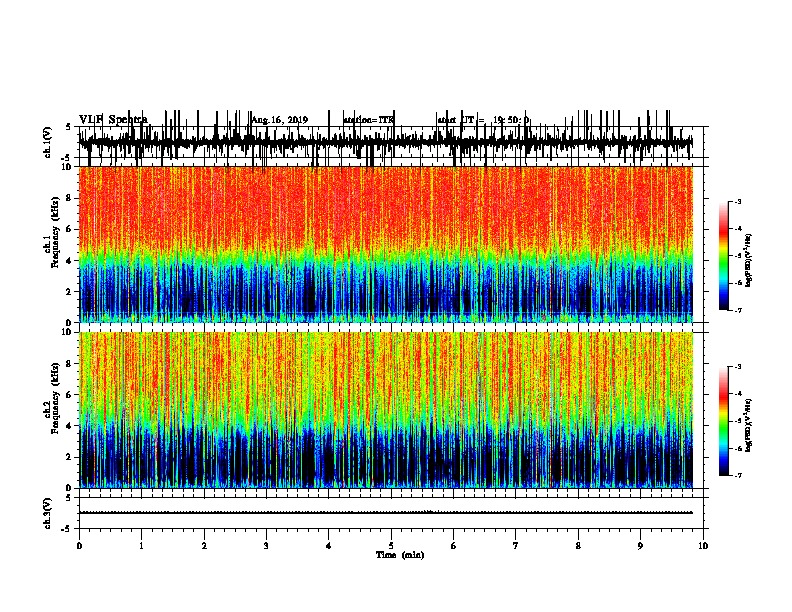Click the time axis tick label "3"
This screenshot has width=792, height=612.
tap(266, 546)
